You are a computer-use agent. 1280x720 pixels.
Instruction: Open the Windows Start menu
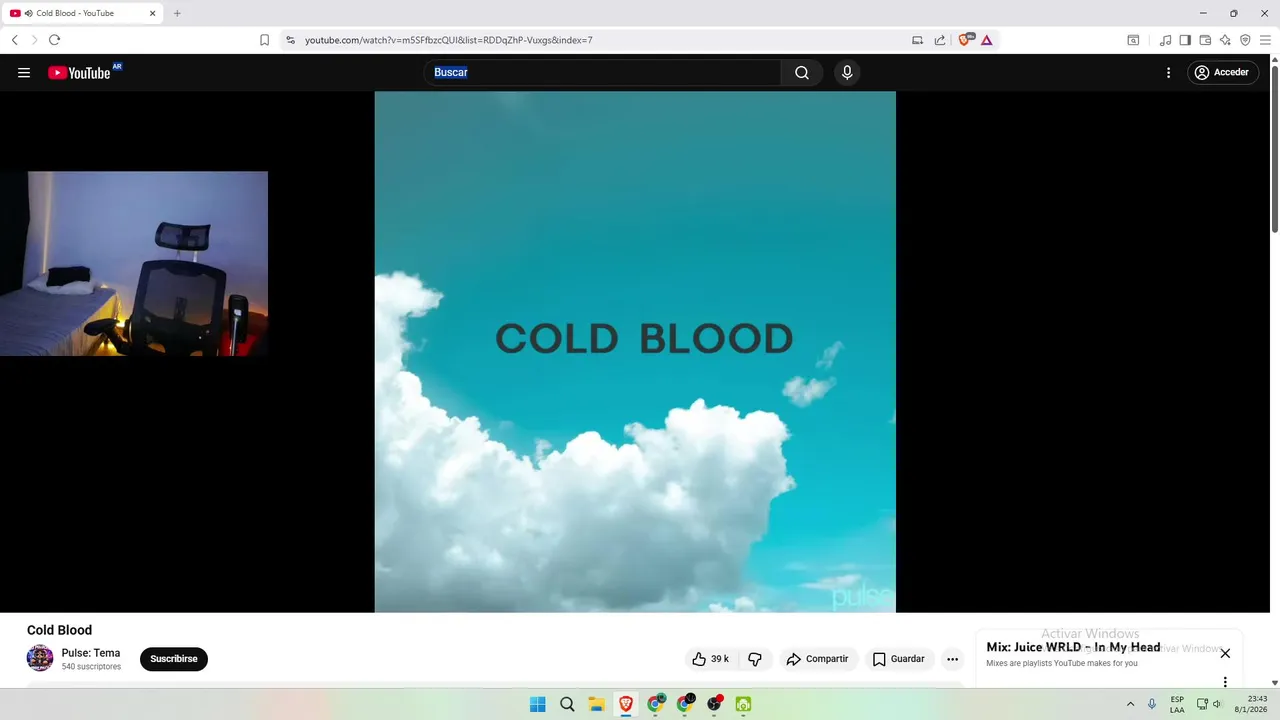(537, 704)
